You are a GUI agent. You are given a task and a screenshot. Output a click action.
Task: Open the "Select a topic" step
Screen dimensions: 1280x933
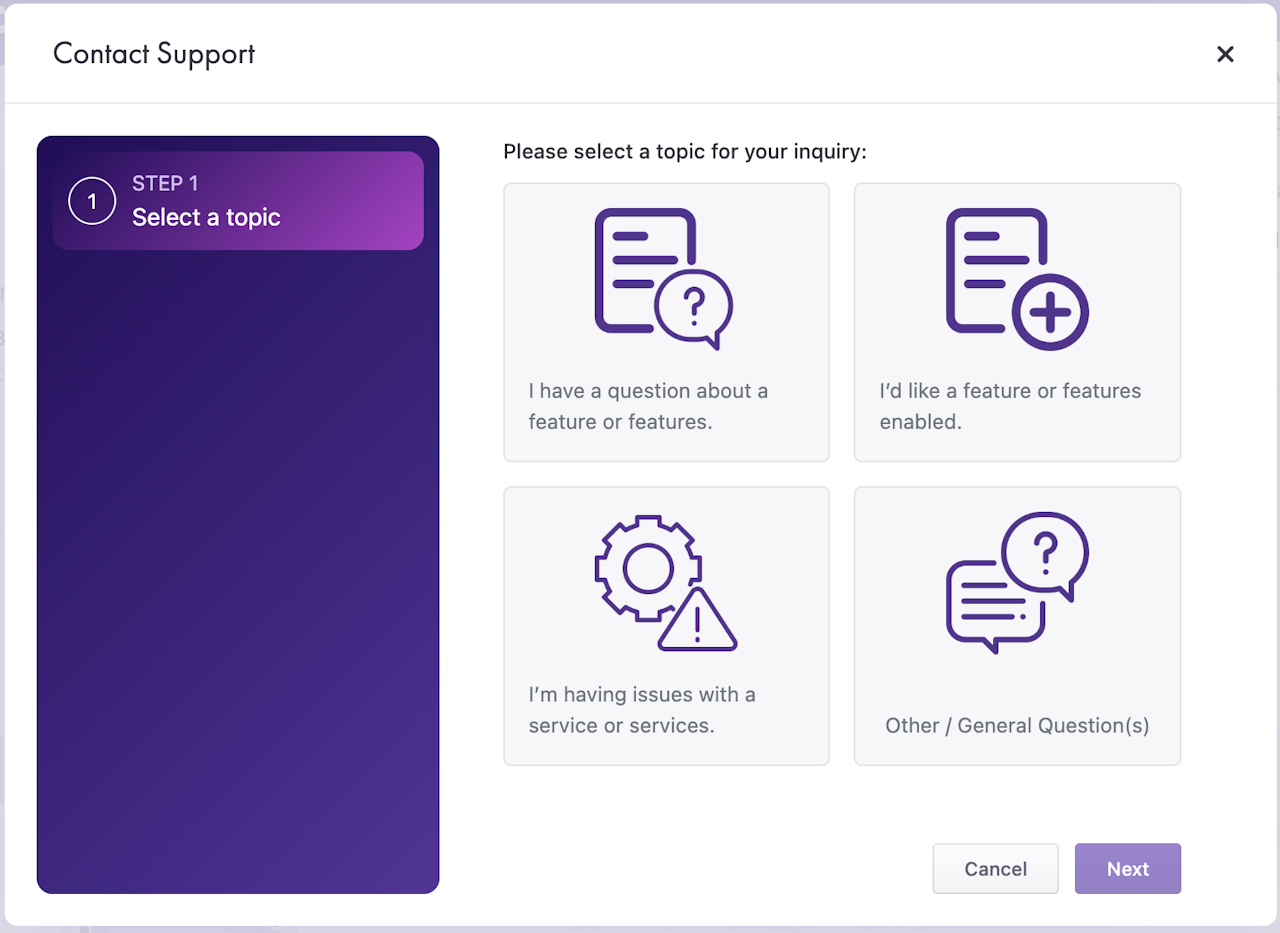click(206, 218)
